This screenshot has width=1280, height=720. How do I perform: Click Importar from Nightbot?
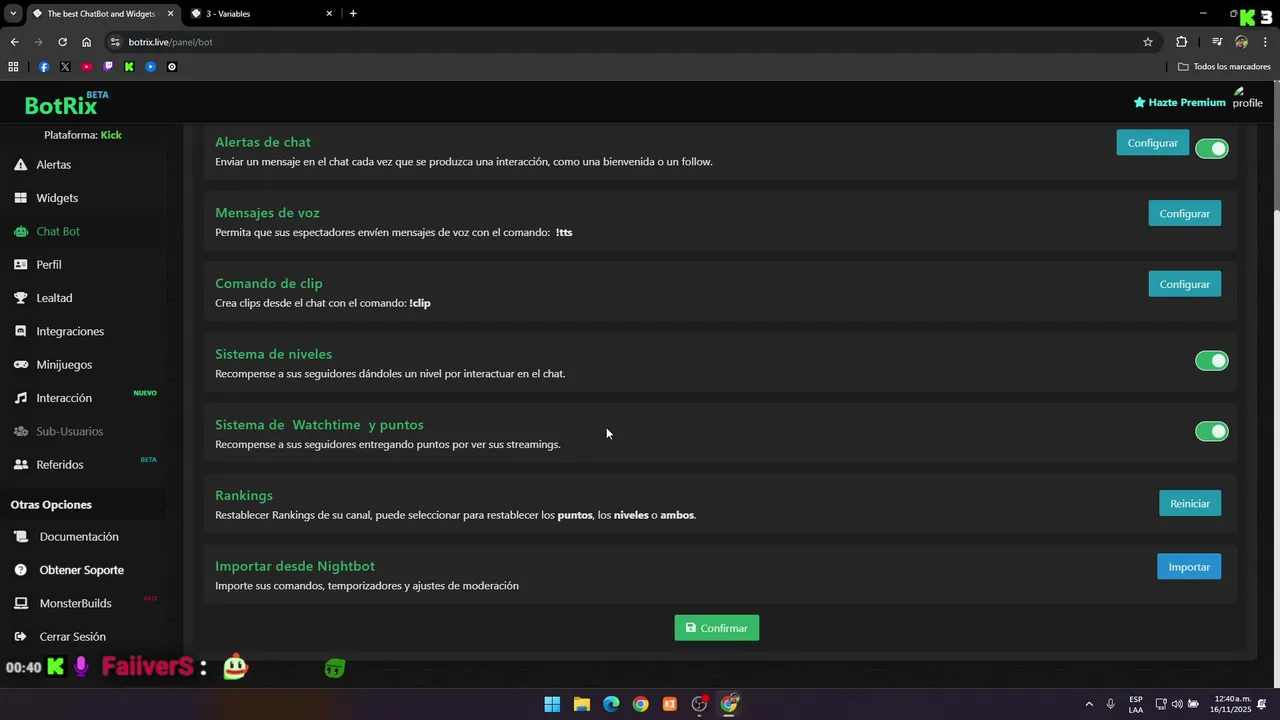coord(1189,567)
